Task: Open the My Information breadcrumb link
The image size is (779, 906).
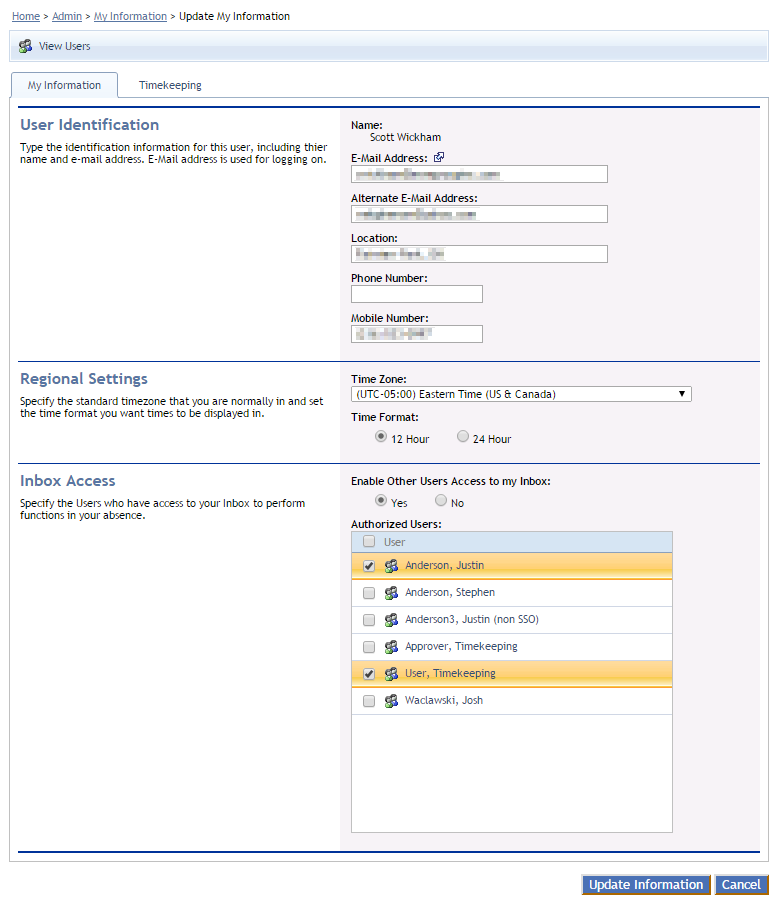Action: (130, 16)
